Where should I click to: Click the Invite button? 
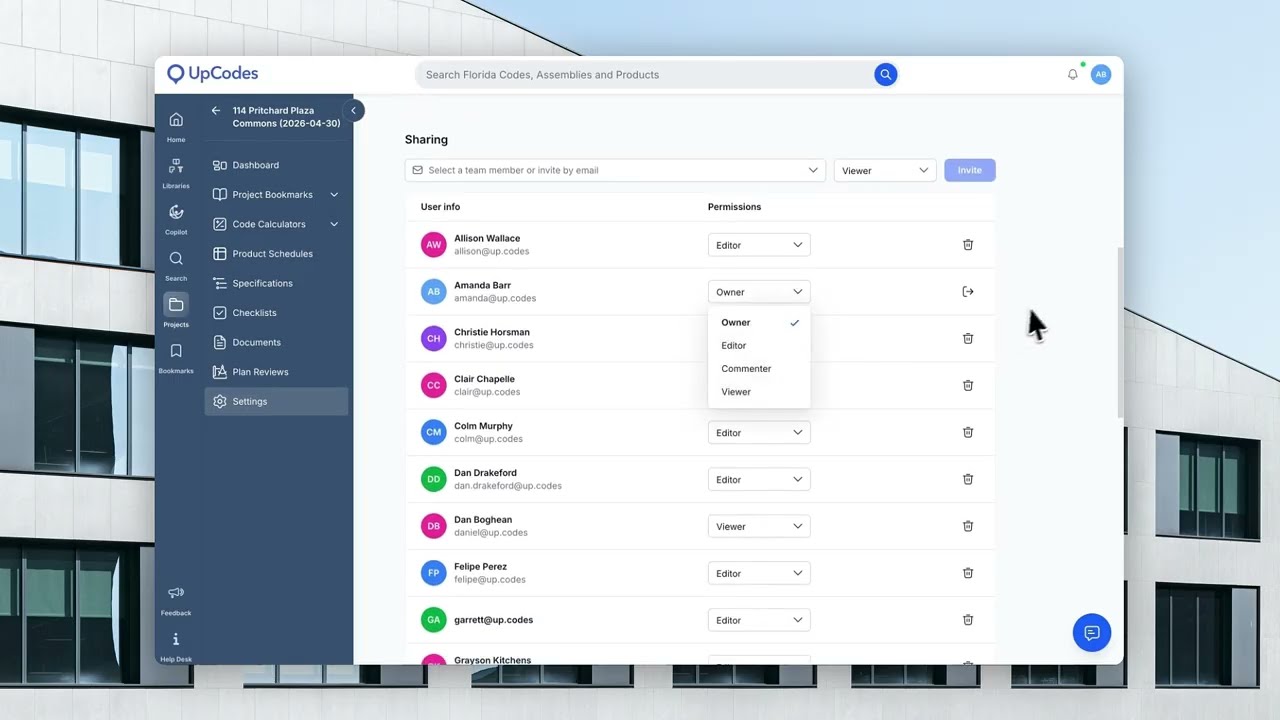coord(970,170)
